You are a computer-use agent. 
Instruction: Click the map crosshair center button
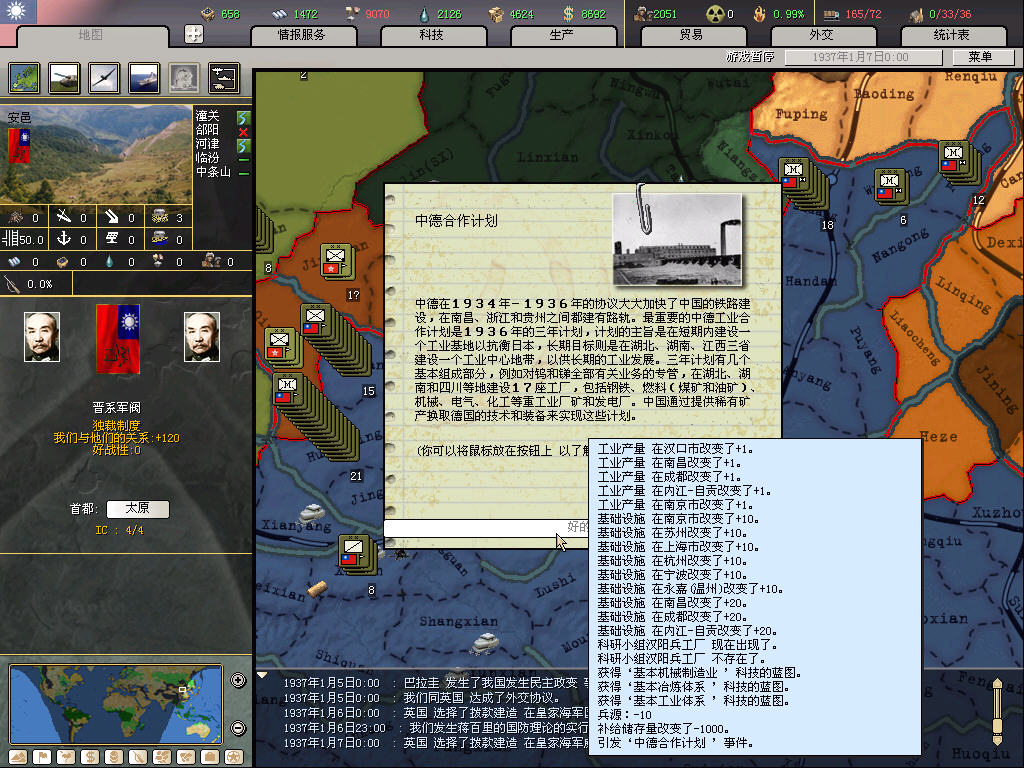[194, 34]
